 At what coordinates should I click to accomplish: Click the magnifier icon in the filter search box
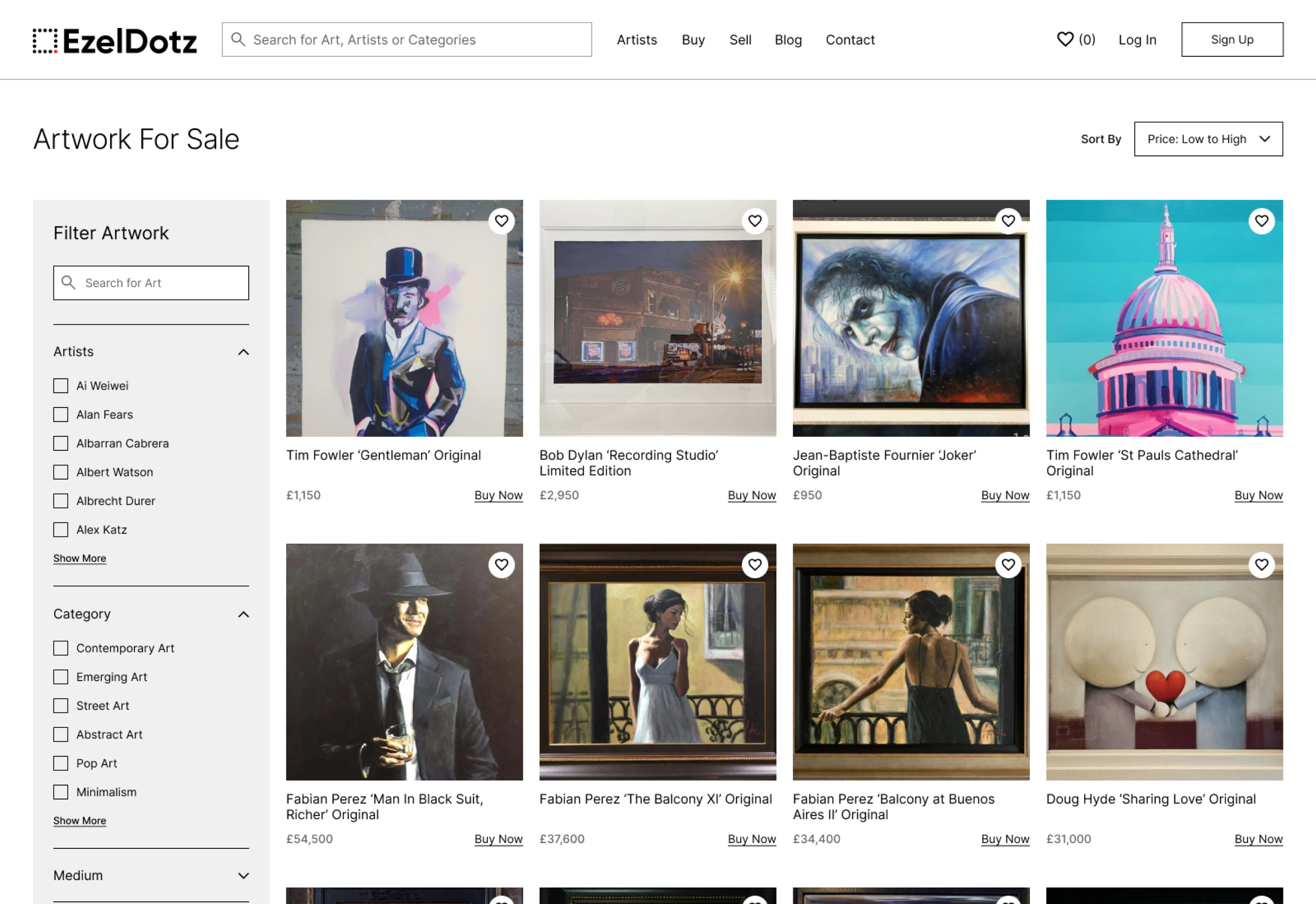pyautogui.click(x=68, y=282)
